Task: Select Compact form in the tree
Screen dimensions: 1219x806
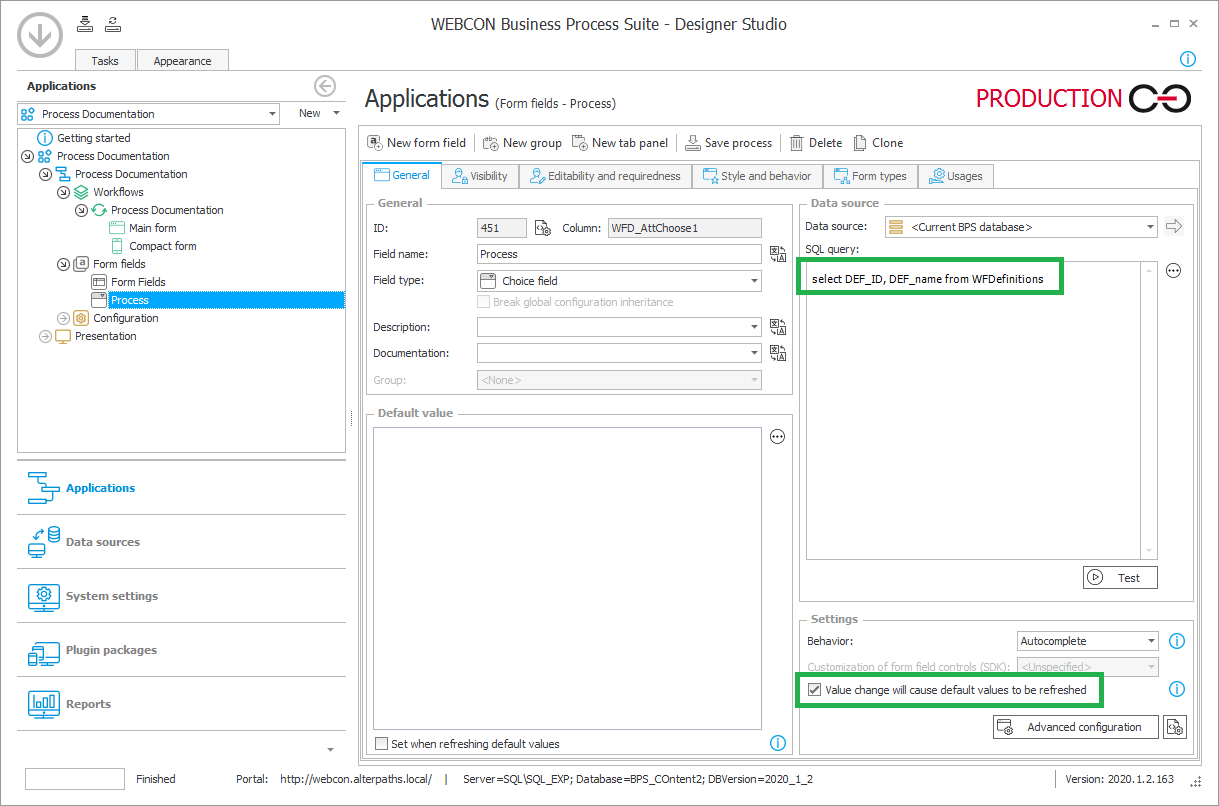Action: tap(163, 246)
